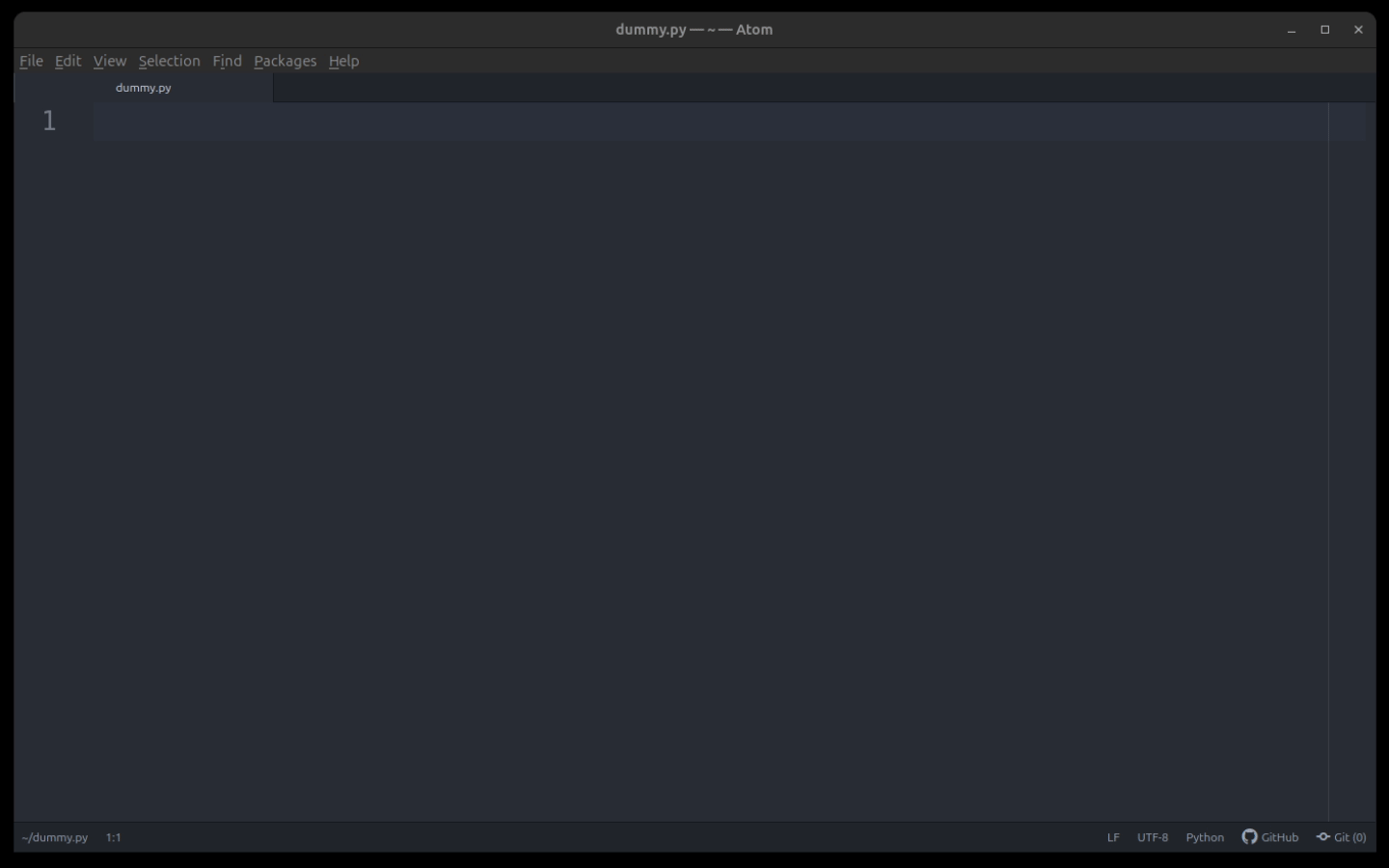Image resolution: width=1389 pixels, height=868 pixels.
Task: Open the Edit menu
Action: [x=68, y=61]
